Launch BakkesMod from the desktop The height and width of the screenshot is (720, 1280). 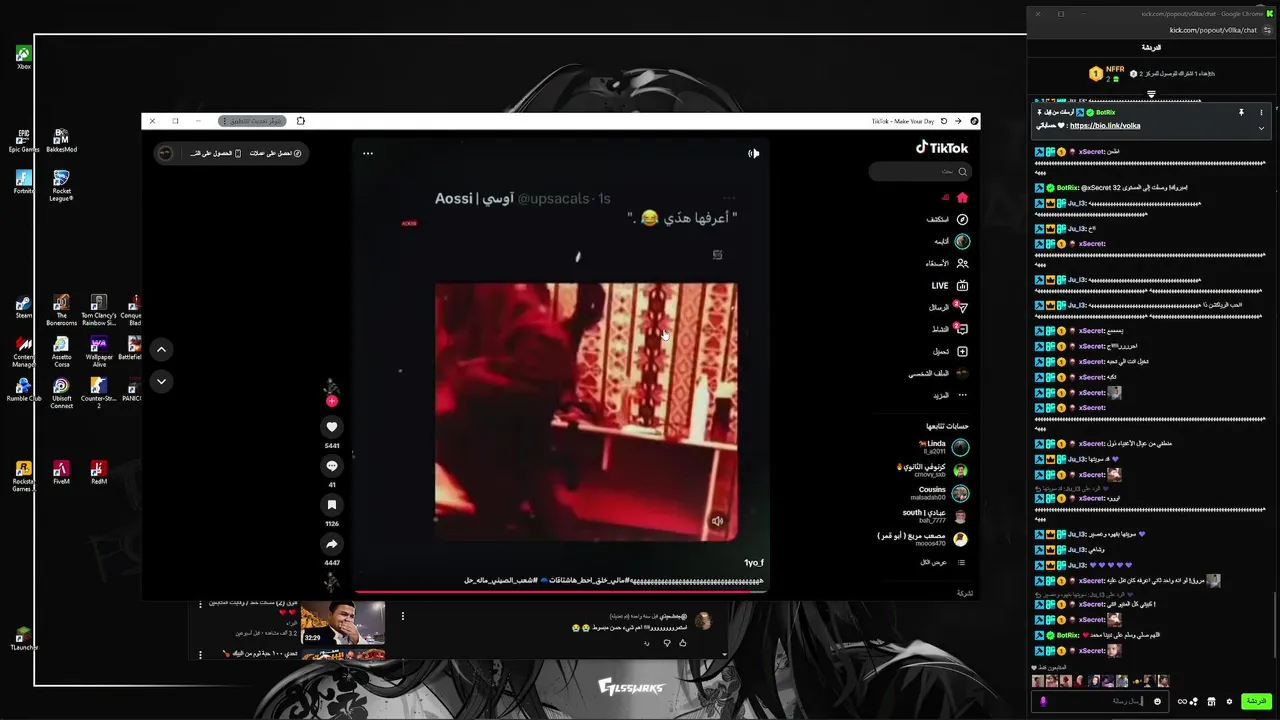pyautogui.click(x=61, y=141)
